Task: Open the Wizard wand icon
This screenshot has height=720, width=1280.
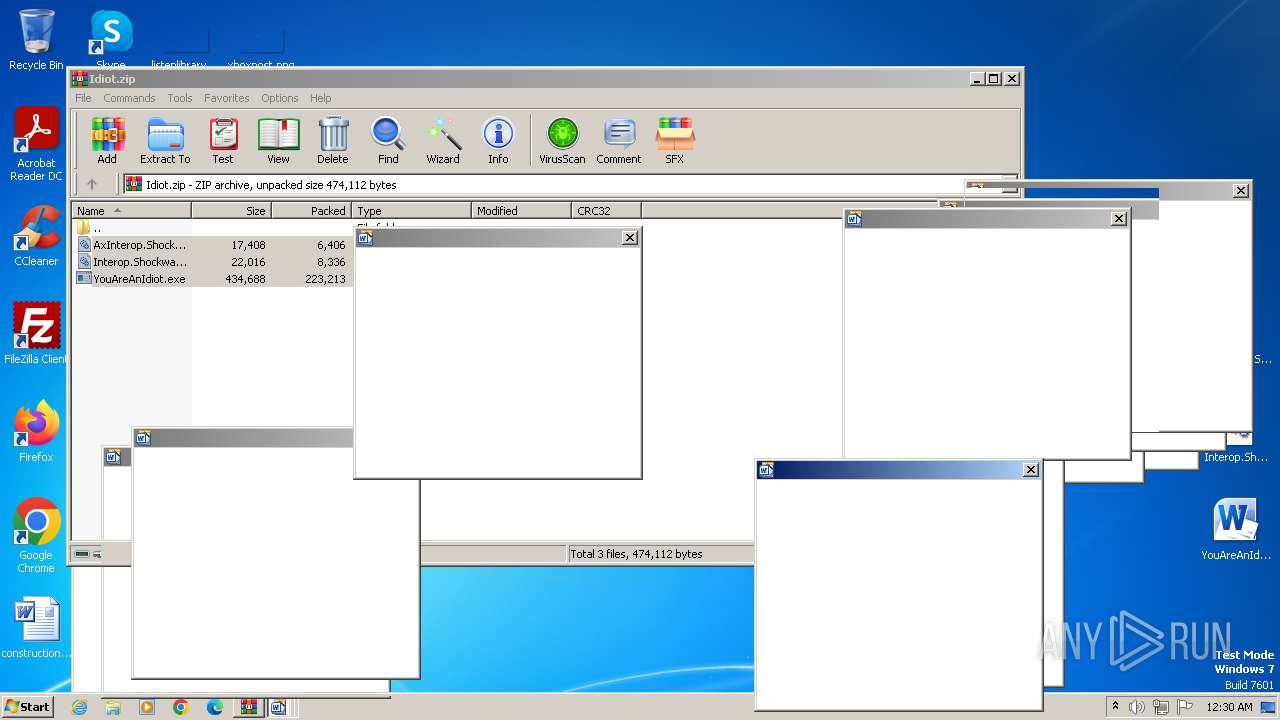Action: 443,140
